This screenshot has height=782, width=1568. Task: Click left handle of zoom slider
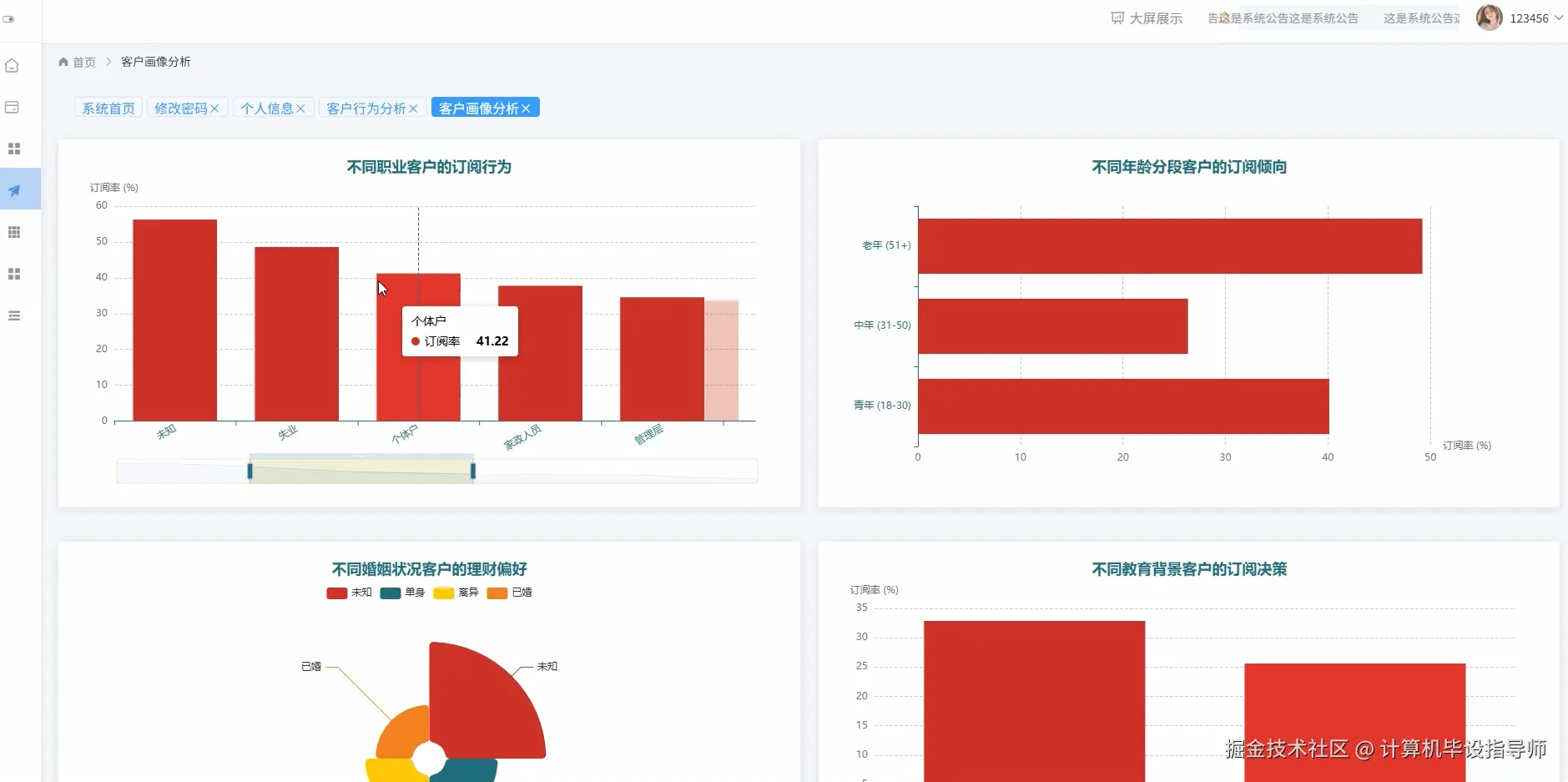tap(250, 472)
